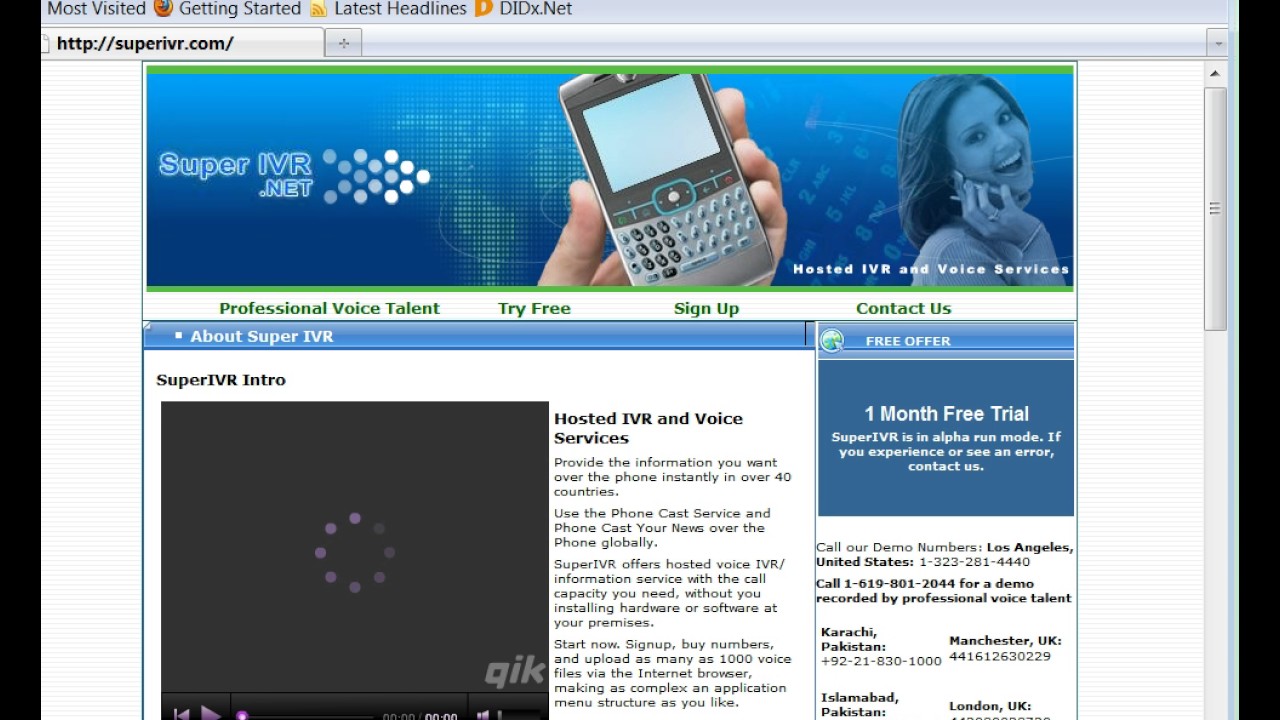Play the SuperIVR intro video
Viewport: 1280px width, 720px height.
211,714
